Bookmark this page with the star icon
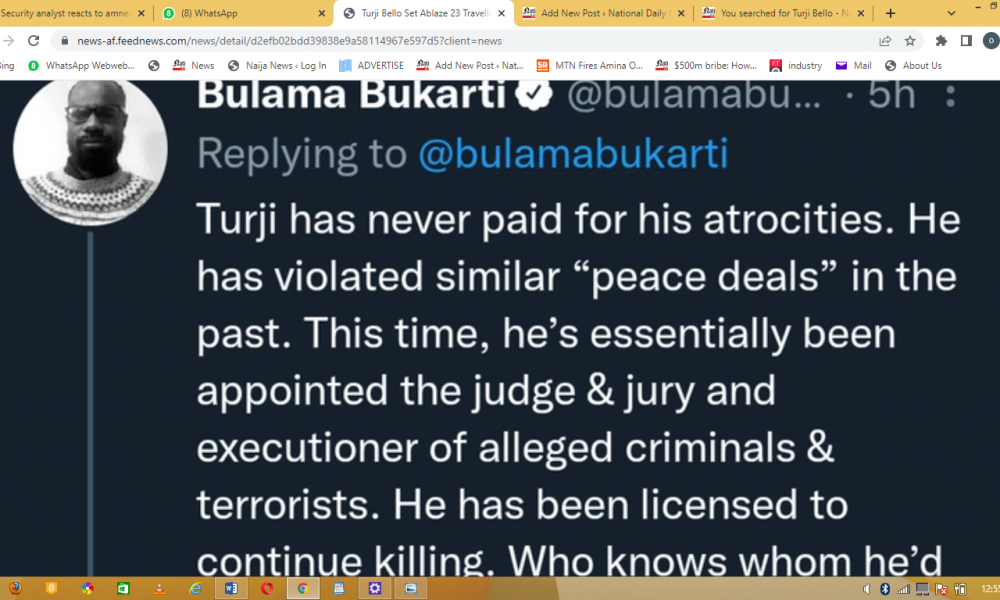This screenshot has width=1000, height=600. (x=910, y=41)
